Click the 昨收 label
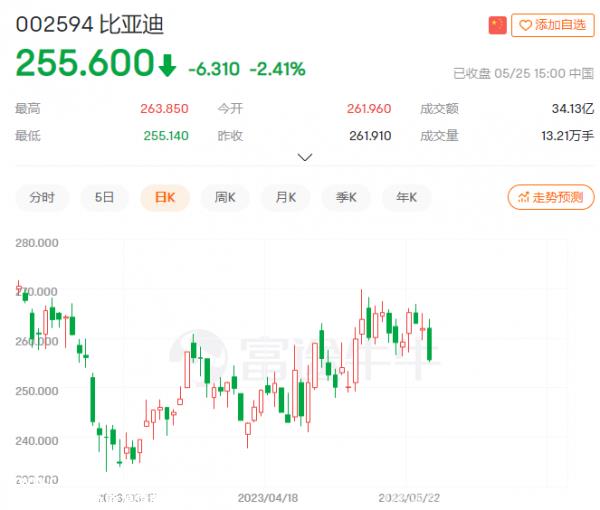The width and height of the screenshot is (600, 510). pos(230,136)
